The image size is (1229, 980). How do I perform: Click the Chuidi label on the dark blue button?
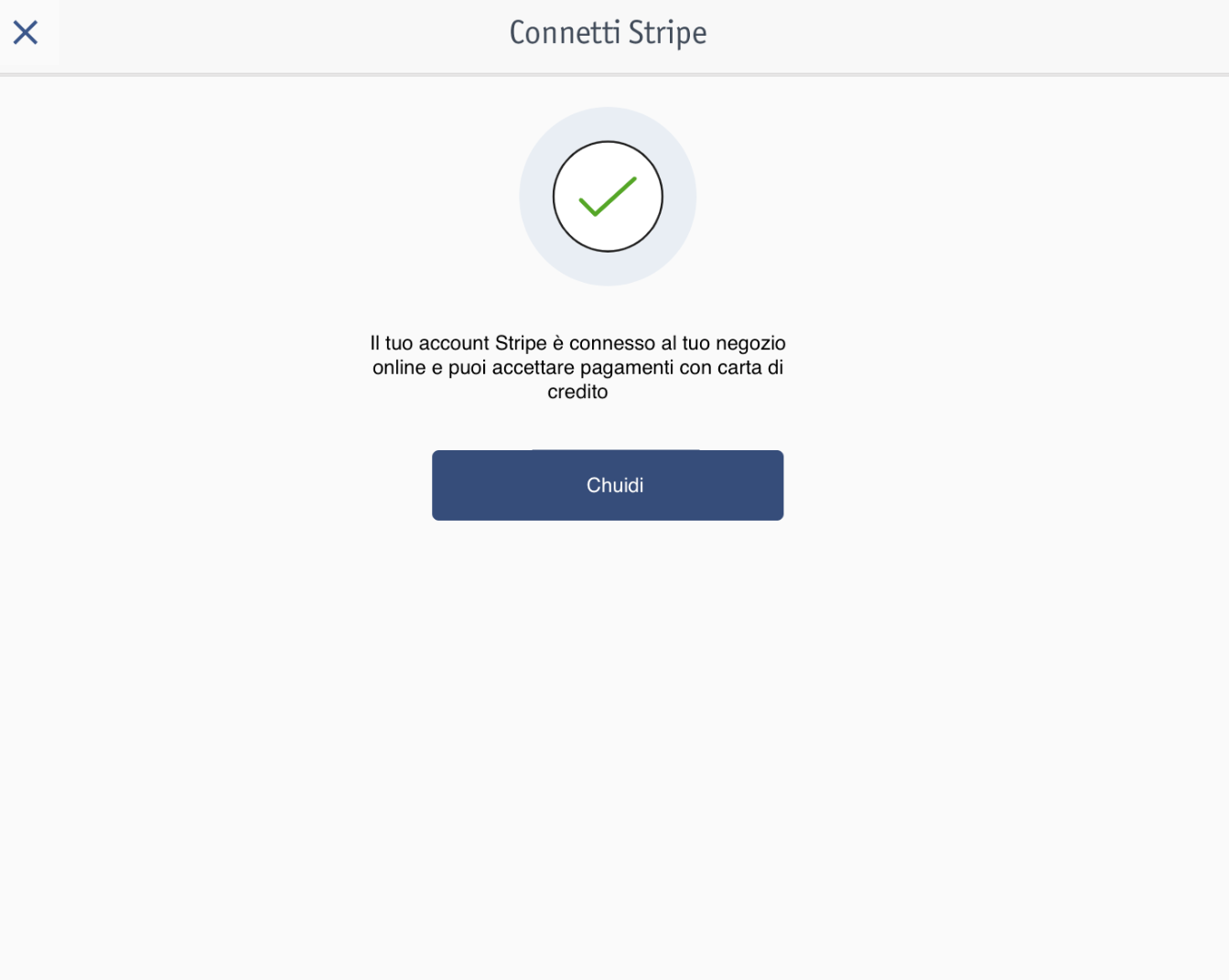pyautogui.click(x=615, y=485)
